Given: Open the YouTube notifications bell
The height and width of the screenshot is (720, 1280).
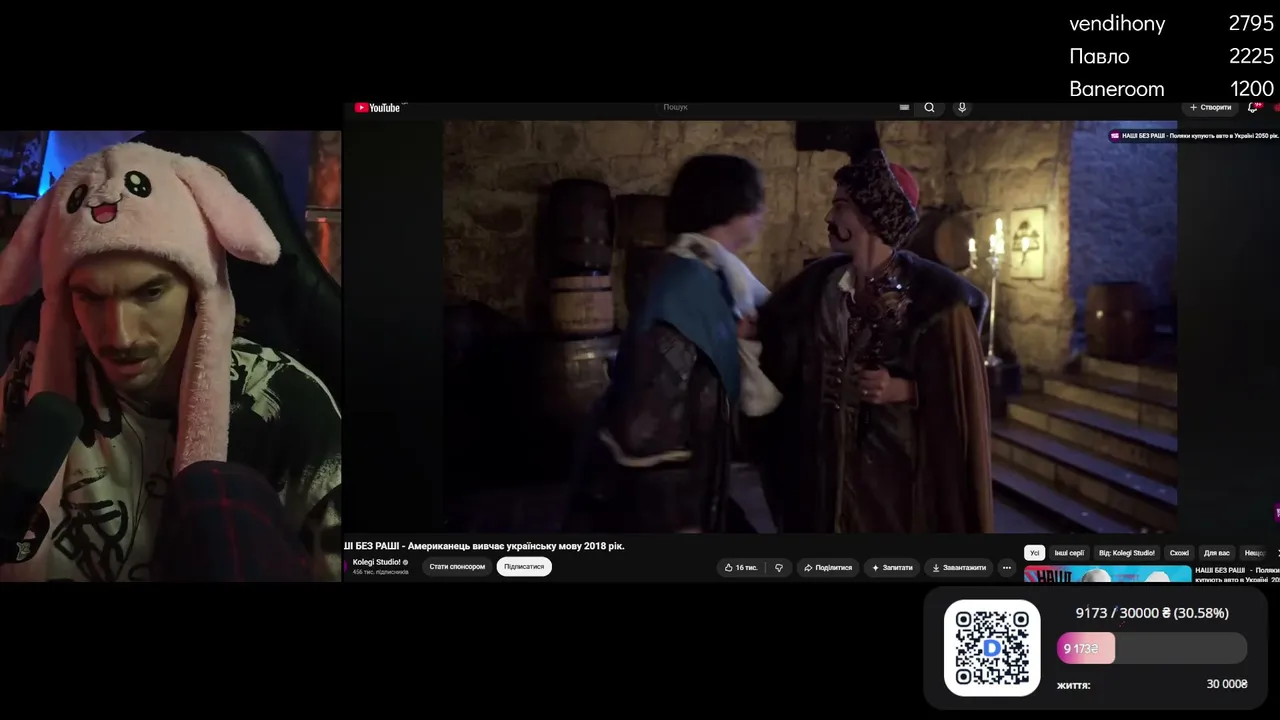Looking at the screenshot, I should tap(1252, 108).
